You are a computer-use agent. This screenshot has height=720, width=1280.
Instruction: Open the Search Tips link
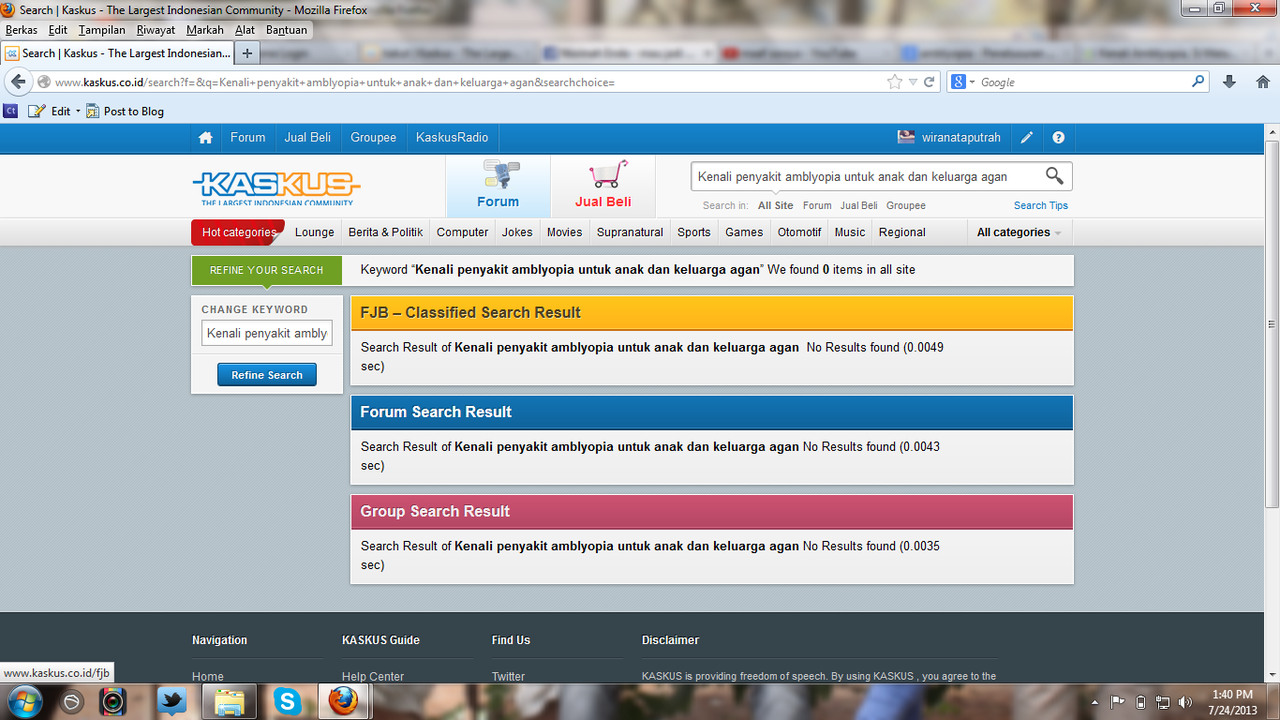[x=1041, y=205]
